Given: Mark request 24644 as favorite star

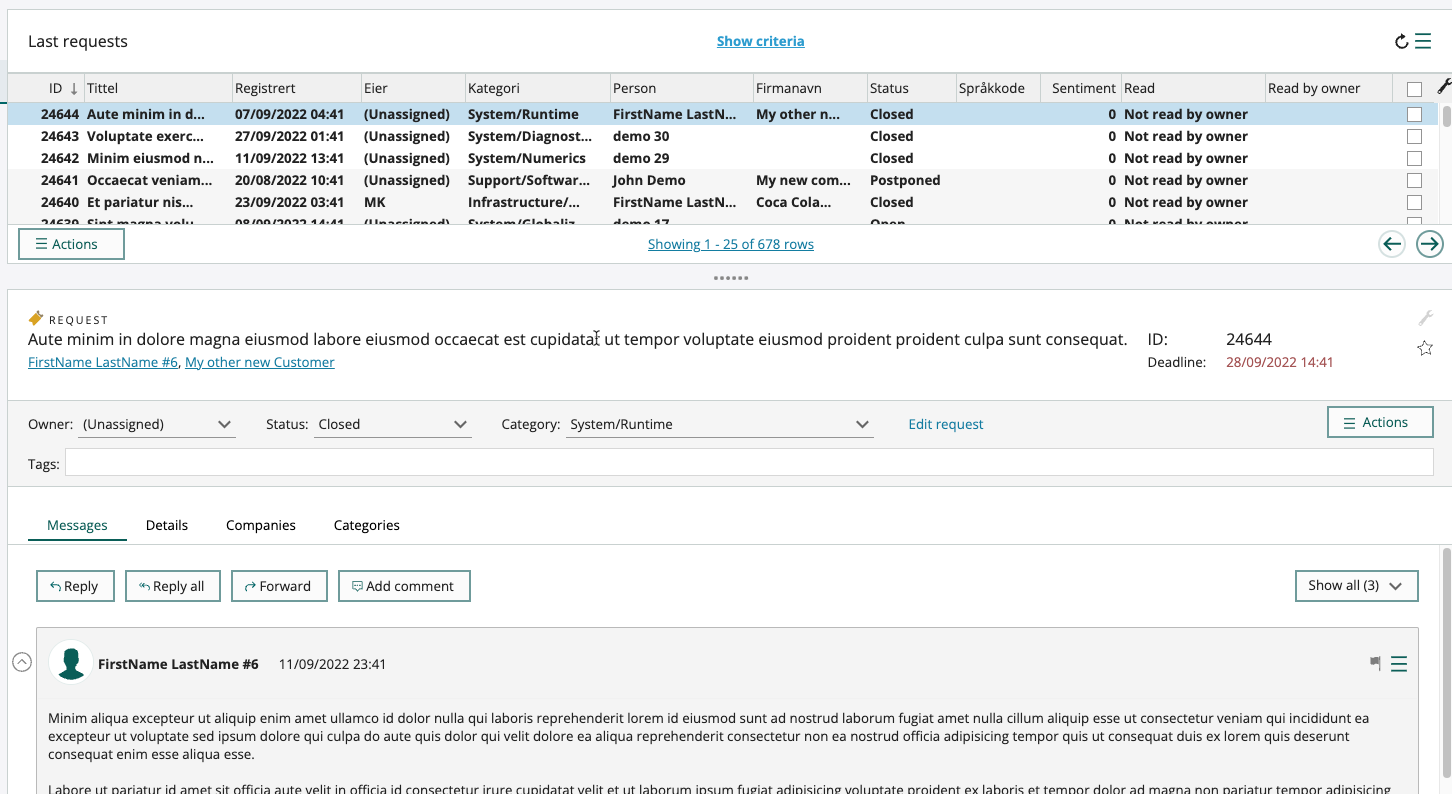Looking at the screenshot, I should 1425,348.
